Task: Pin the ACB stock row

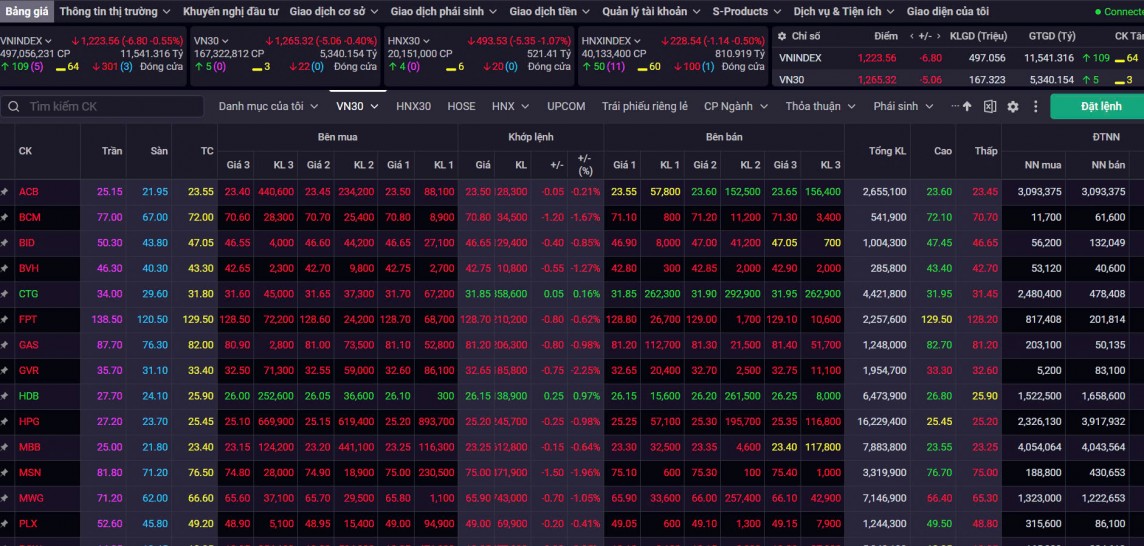Action: click(5, 192)
